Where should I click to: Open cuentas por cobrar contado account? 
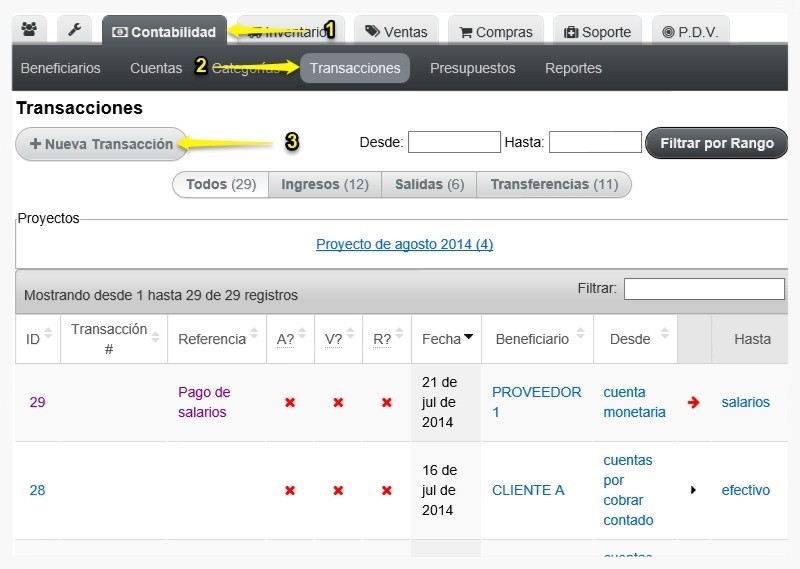pyautogui.click(x=628, y=490)
